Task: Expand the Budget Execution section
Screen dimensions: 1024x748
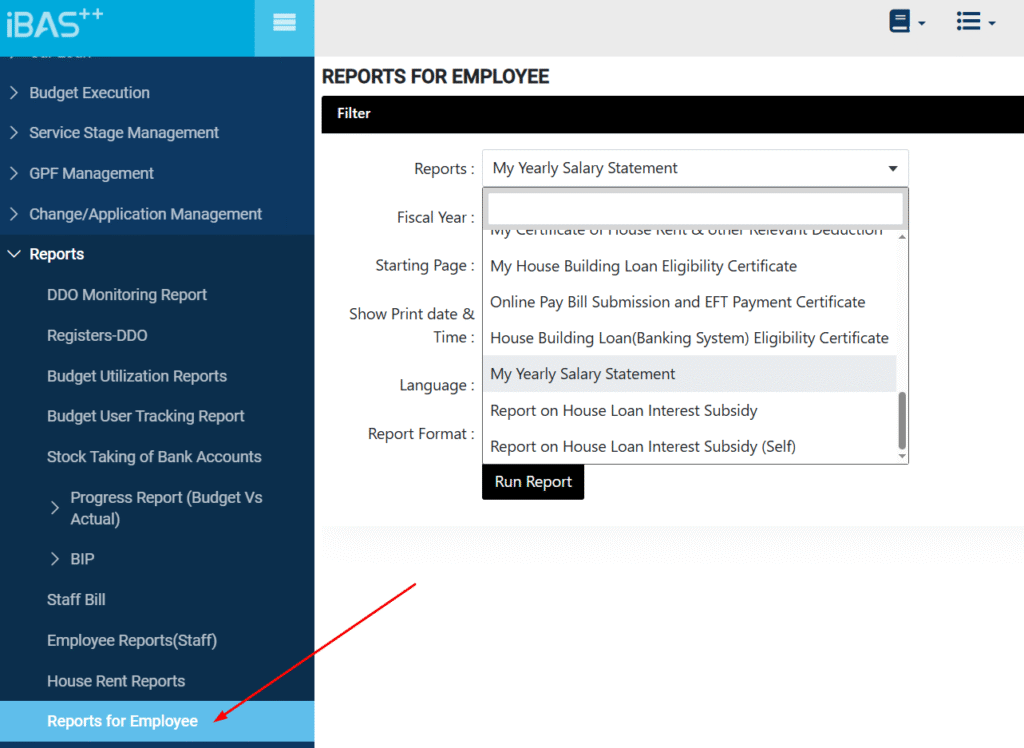Action: point(89,93)
